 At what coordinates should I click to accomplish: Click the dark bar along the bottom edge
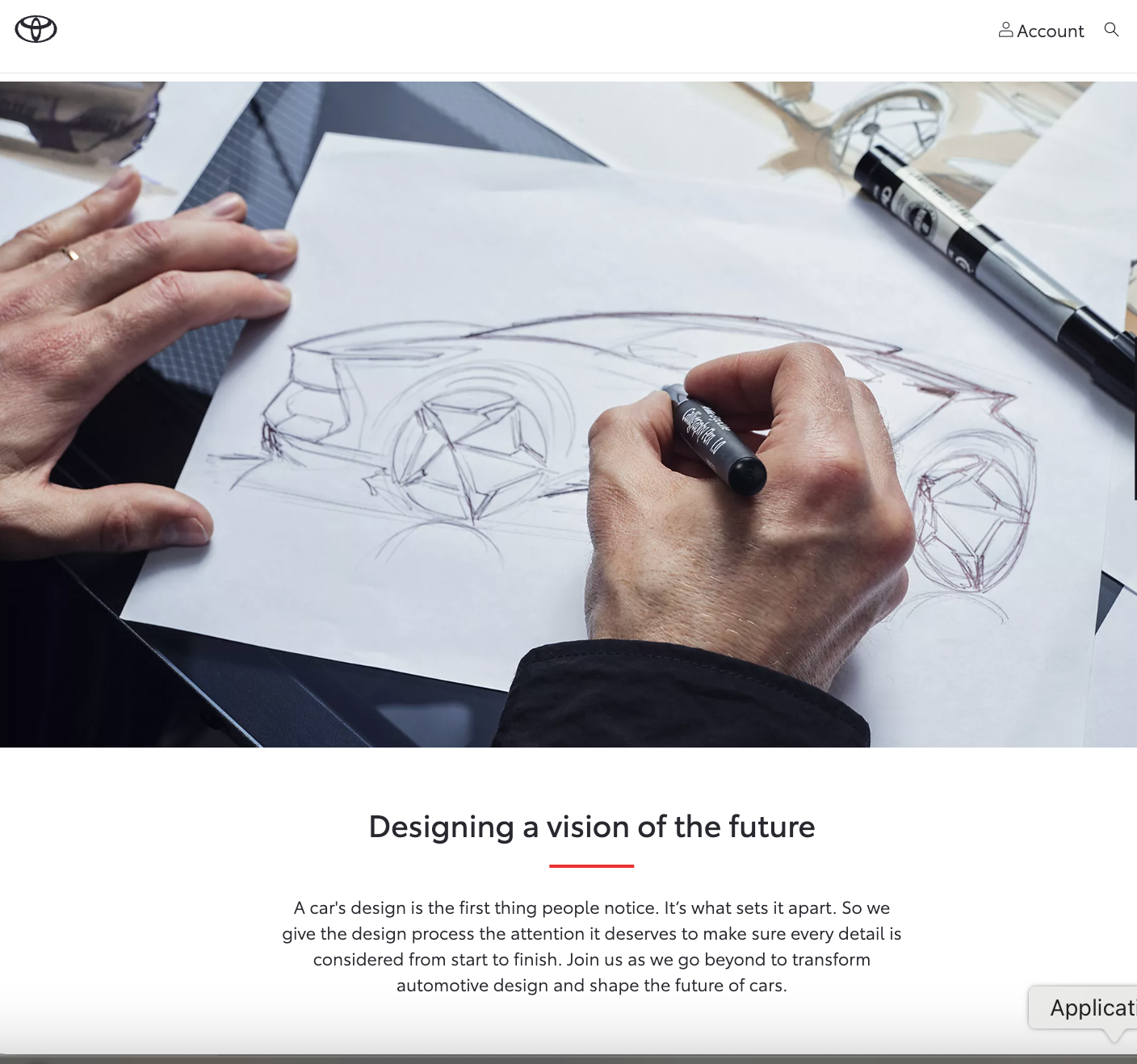[x=568, y=1058]
